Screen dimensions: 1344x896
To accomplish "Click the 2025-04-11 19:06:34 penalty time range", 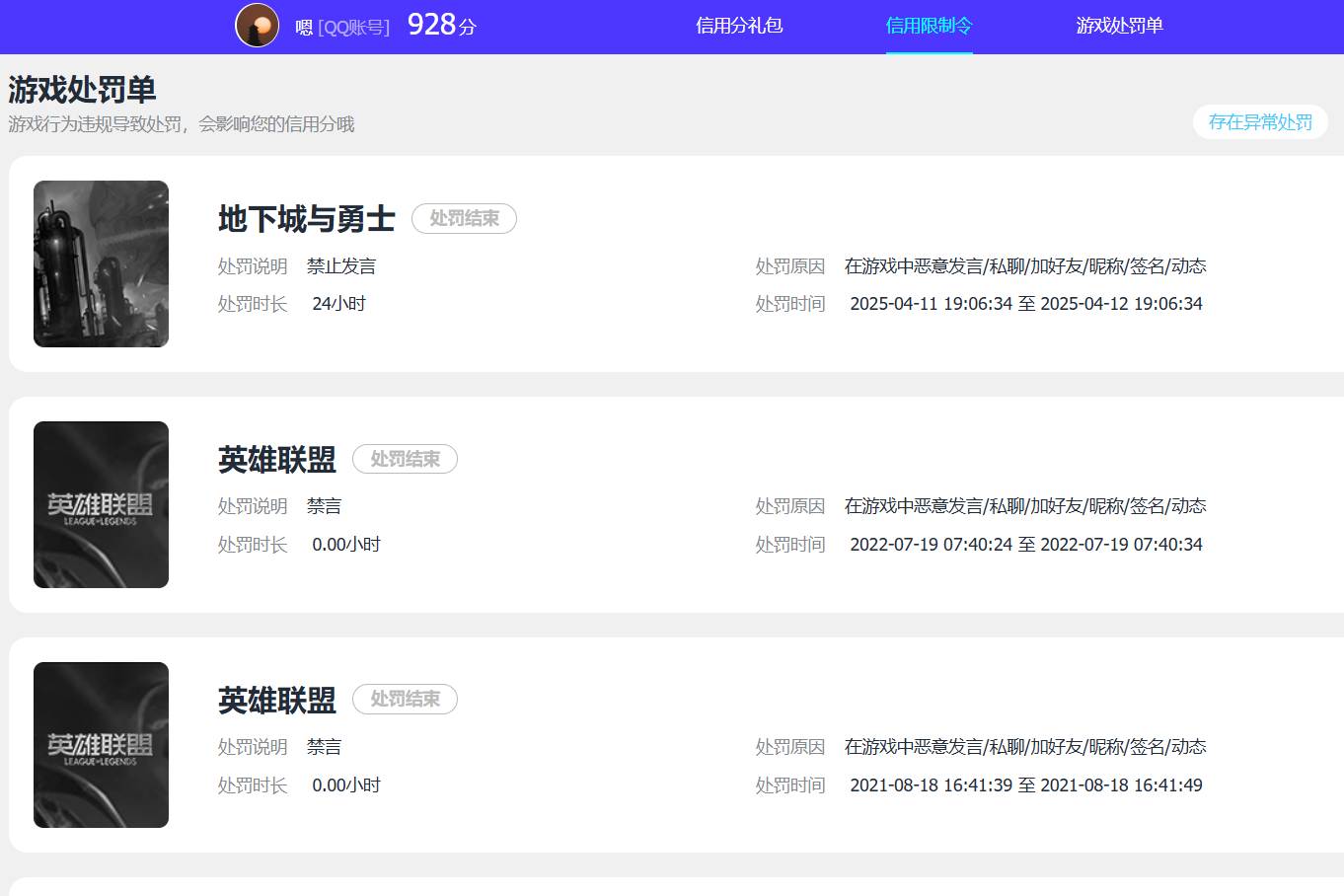I will click(x=1025, y=304).
